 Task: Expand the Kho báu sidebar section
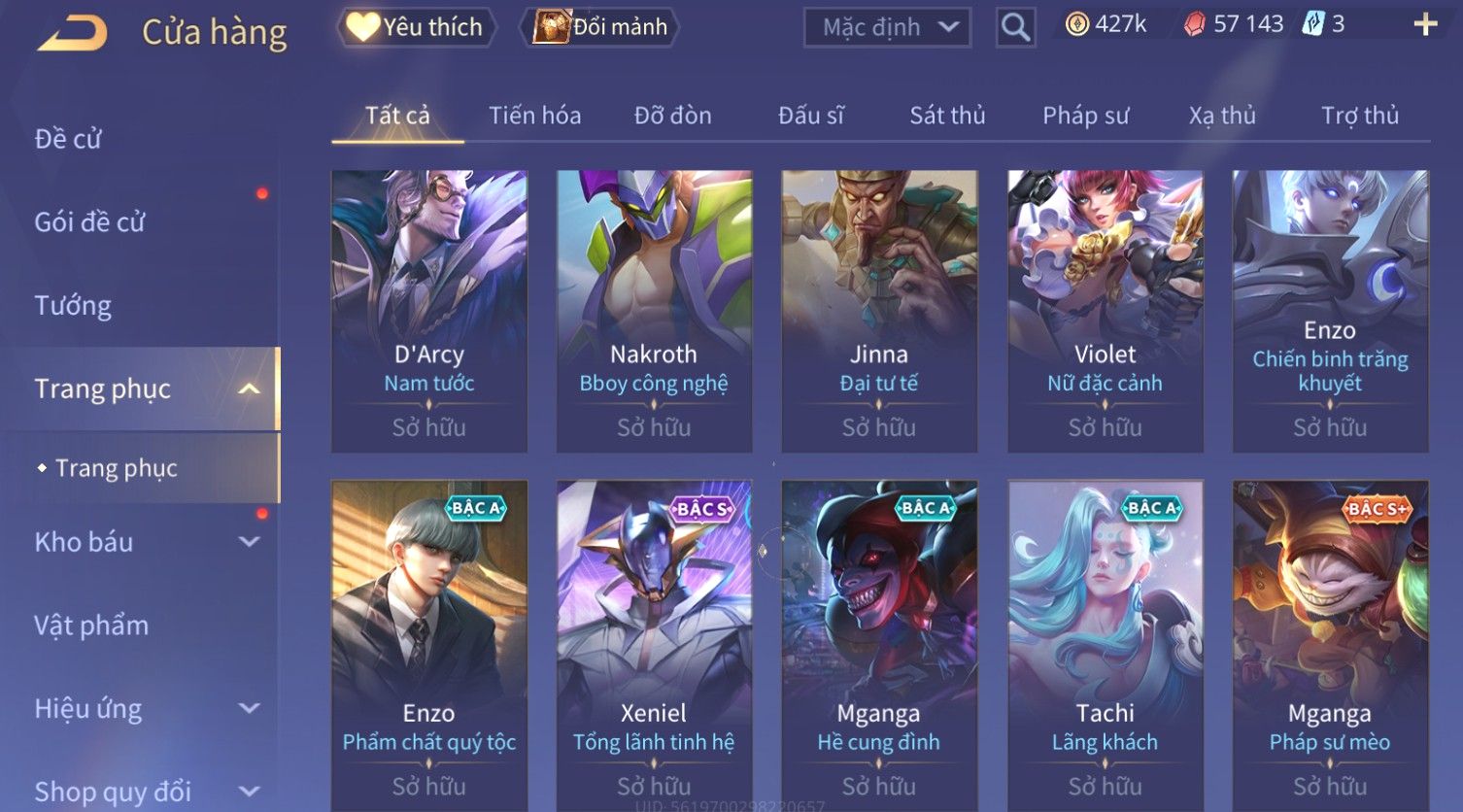tap(250, 542)
